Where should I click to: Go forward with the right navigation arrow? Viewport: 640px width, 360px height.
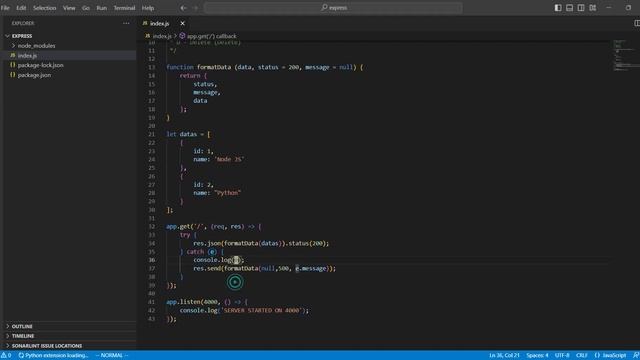coord(195,8)
